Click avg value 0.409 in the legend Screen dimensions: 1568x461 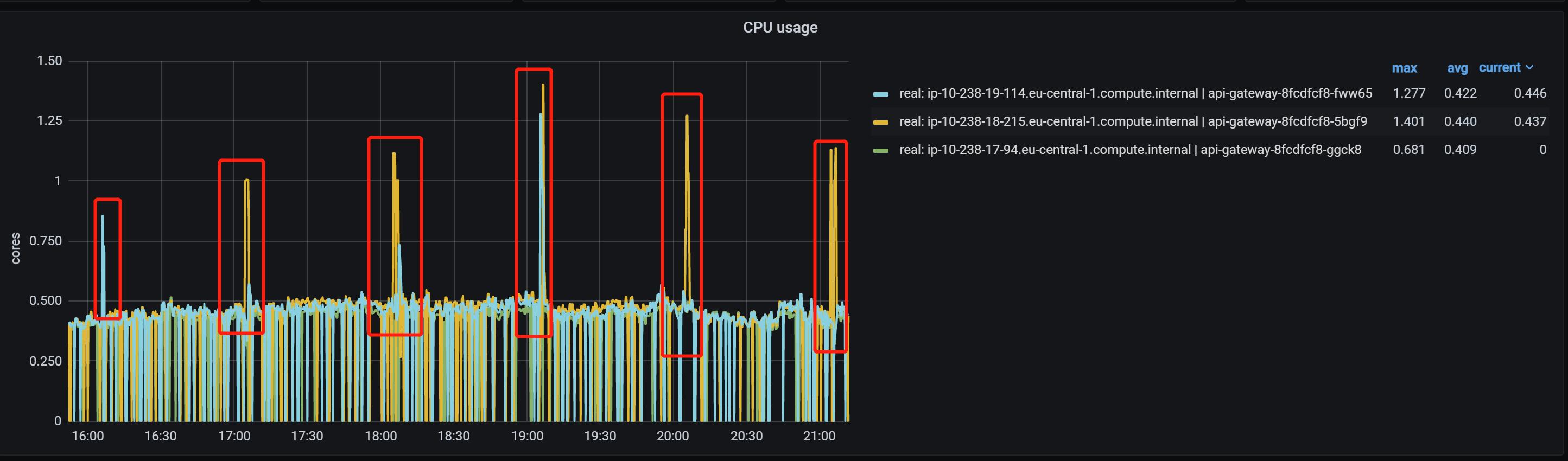(x=1460, y=150)
